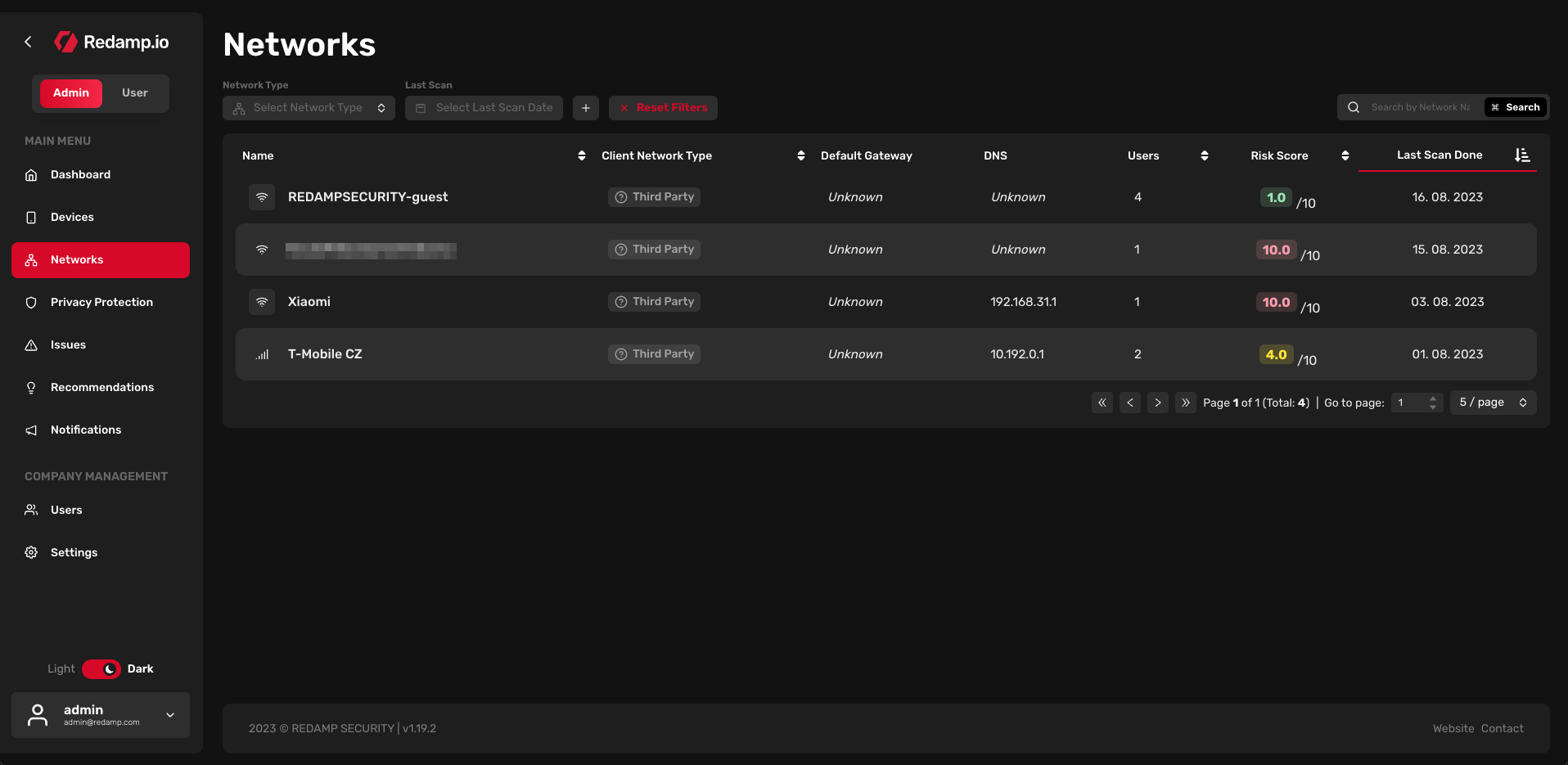Toggle Last Scan Done sort icon
1568x765 pixels.
pyautogui.click(x=1522, y=155)
